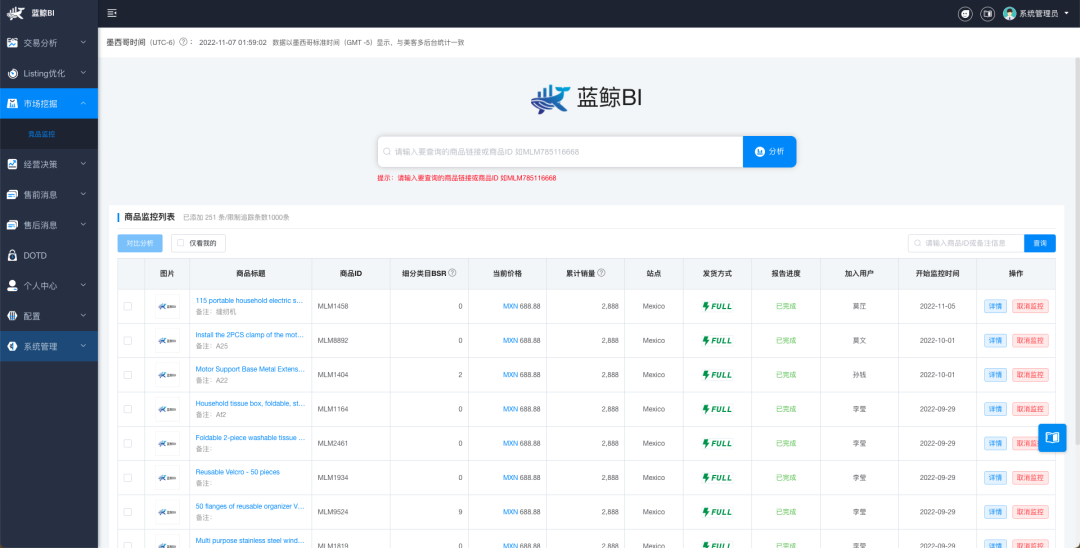The image size is (1080, 548).
Task: Open the floating blue book help button
Action: tap(1052, 438)
